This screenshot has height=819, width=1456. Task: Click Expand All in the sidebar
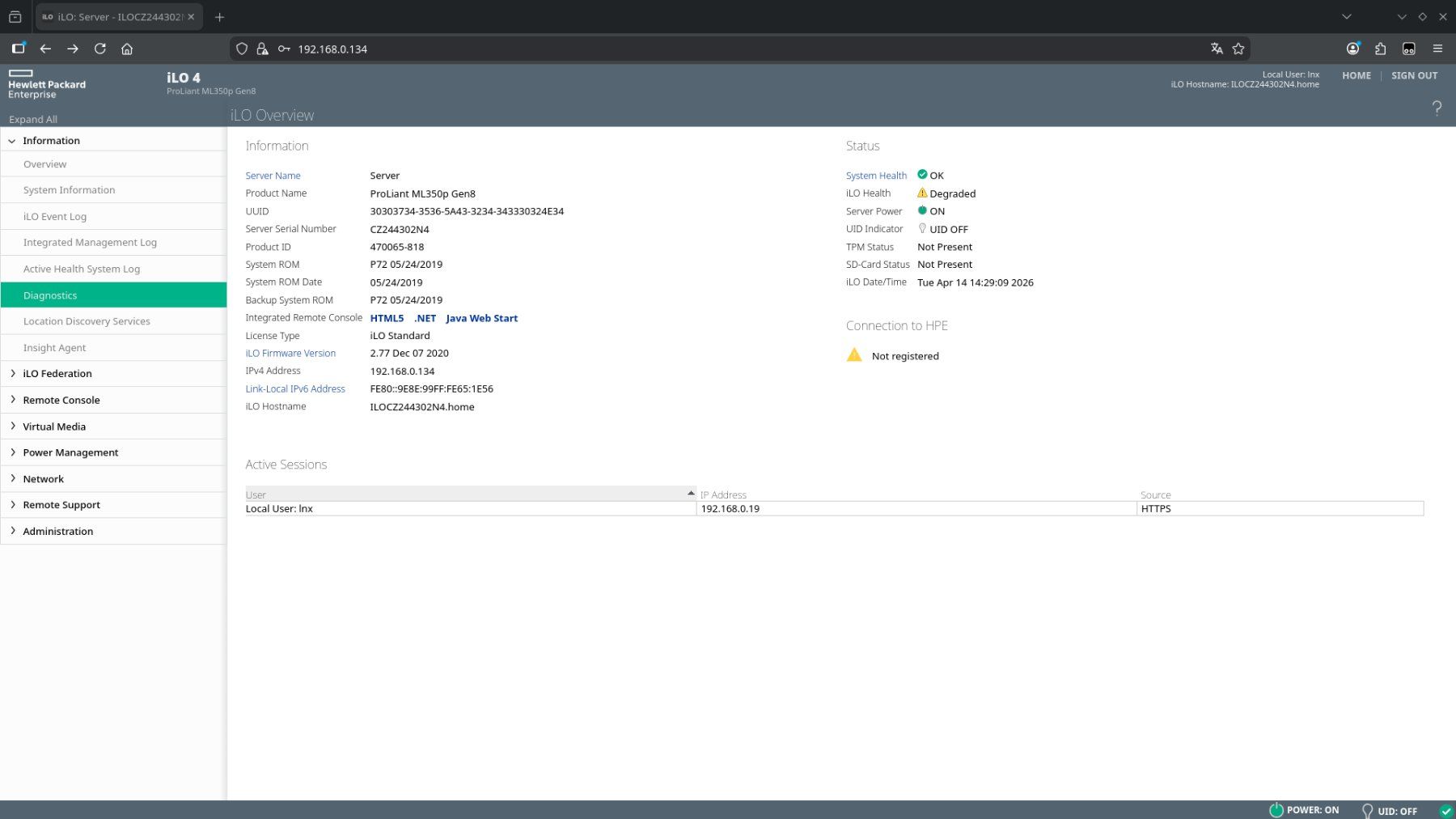(33, 119)
